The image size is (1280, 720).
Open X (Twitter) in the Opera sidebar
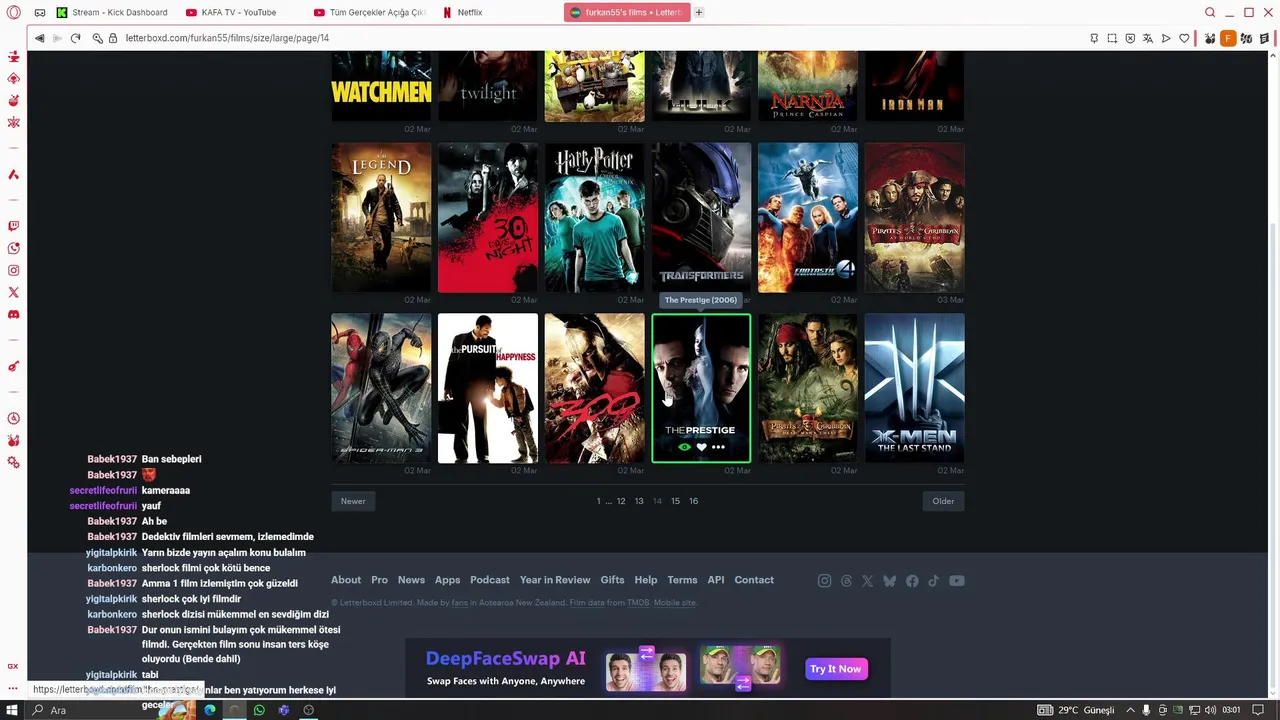click(13, 292)
